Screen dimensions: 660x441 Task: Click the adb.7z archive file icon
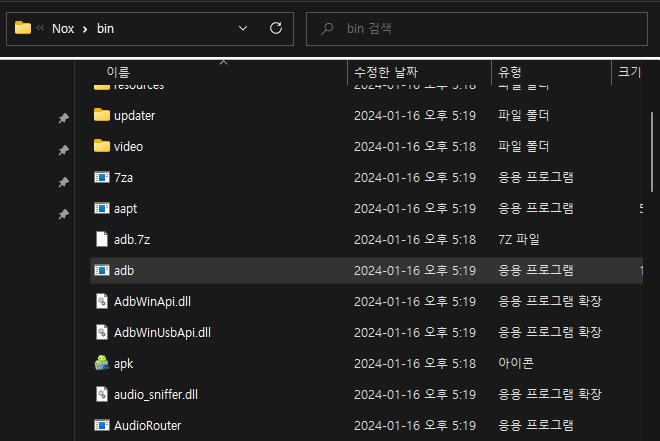(101, 239)
